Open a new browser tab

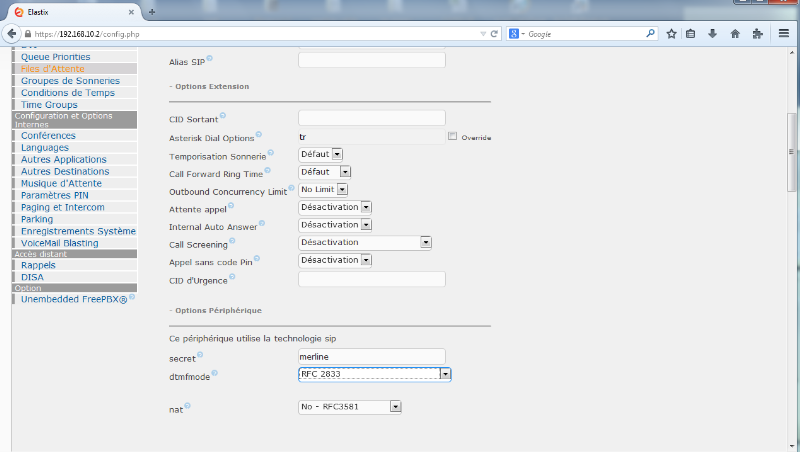click(x=152, y=11)
